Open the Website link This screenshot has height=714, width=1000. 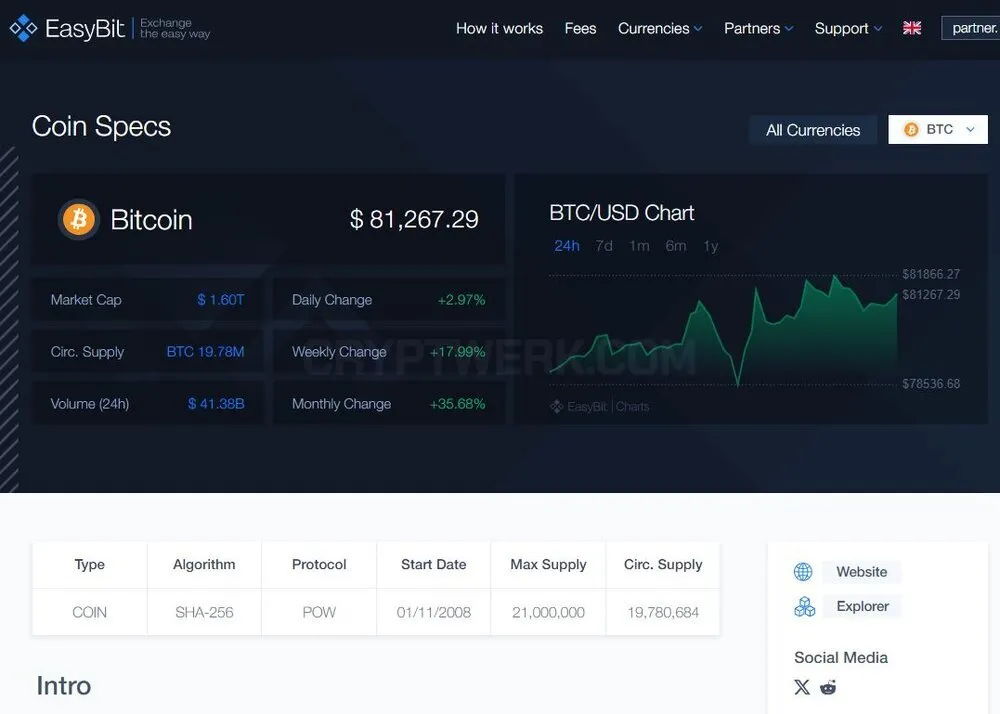[x=862, y=572]
